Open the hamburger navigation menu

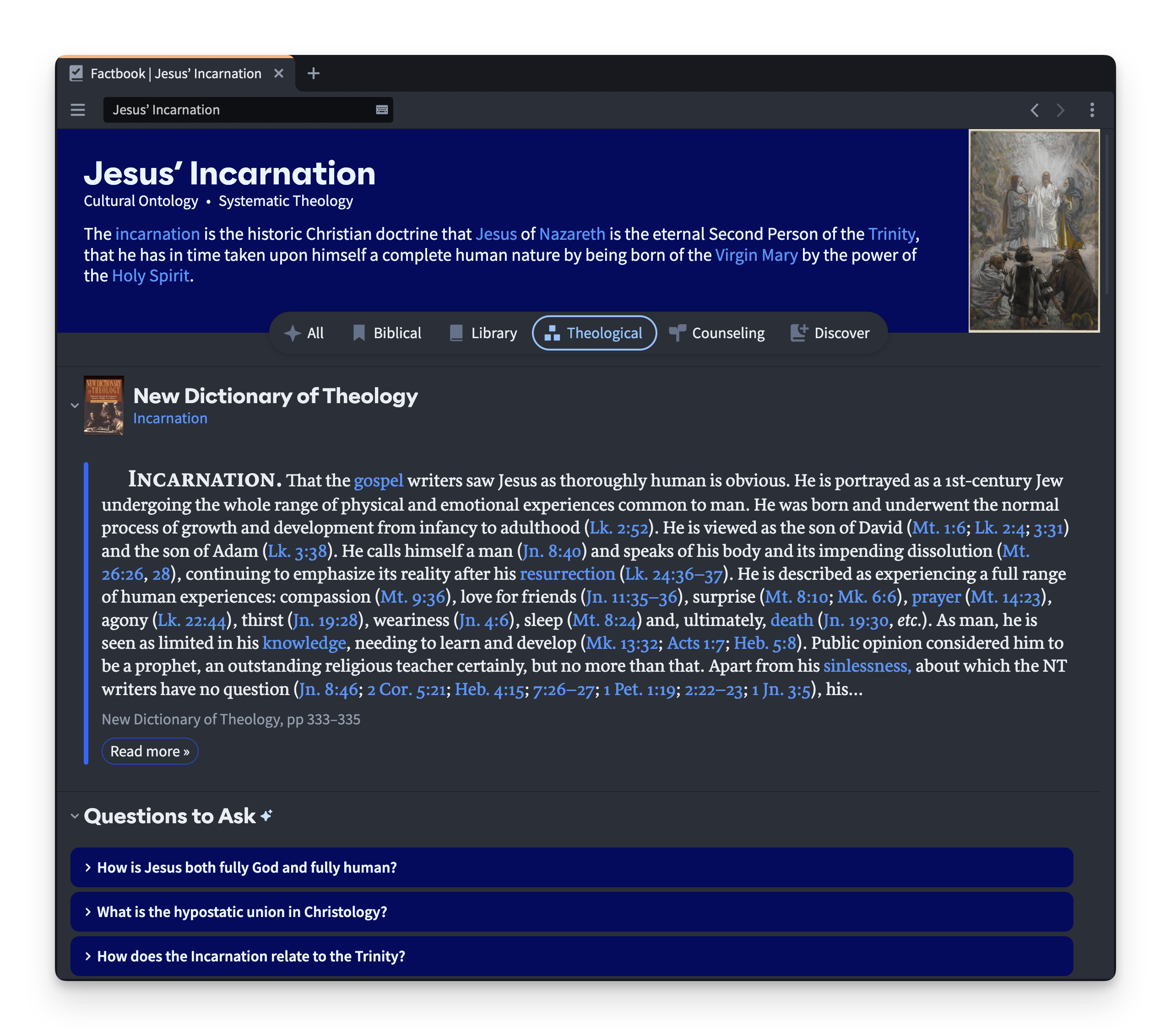pyautogui.click(x=78, y=109)
